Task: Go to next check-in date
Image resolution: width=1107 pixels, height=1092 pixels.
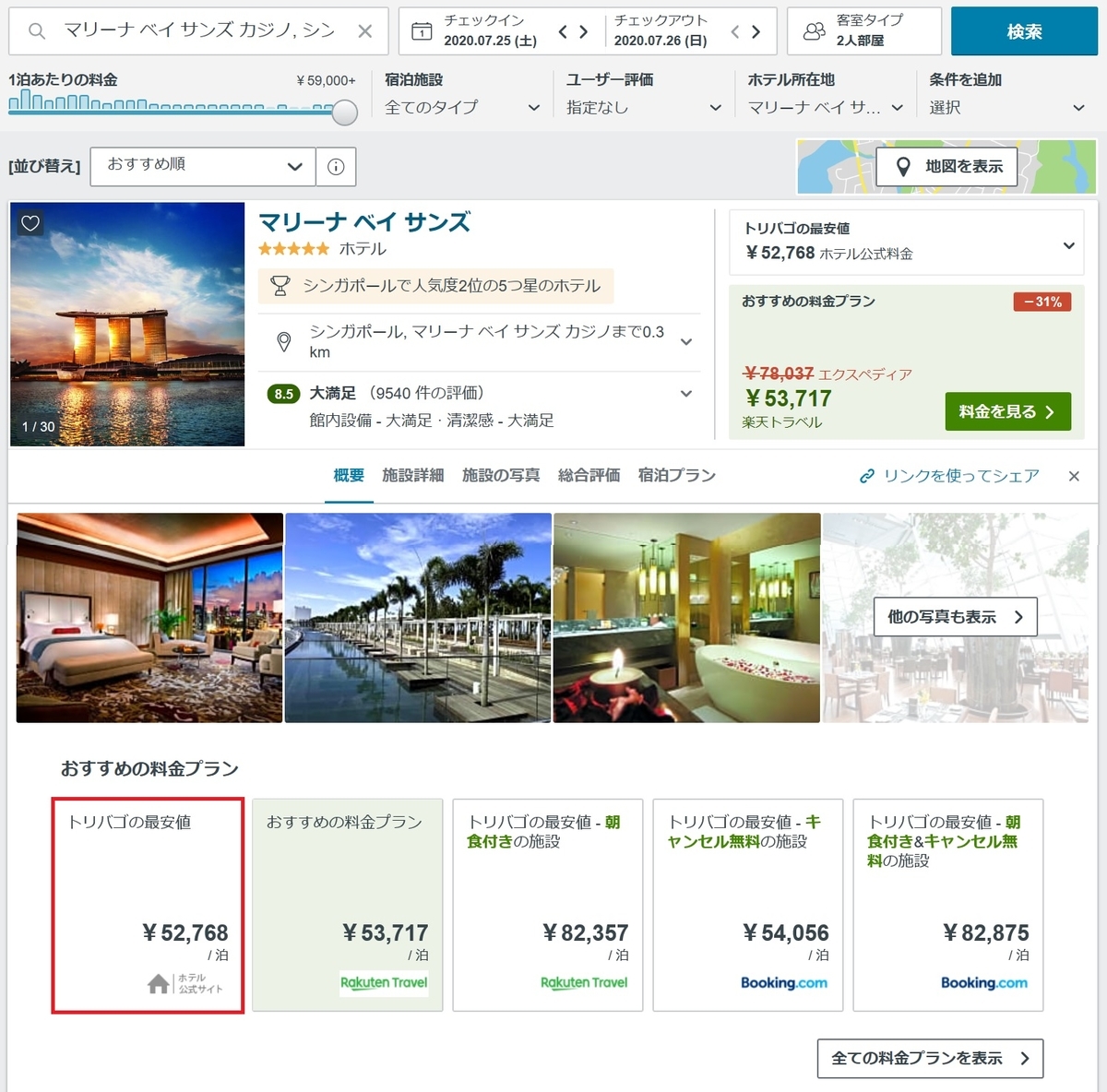Action: 583,31
